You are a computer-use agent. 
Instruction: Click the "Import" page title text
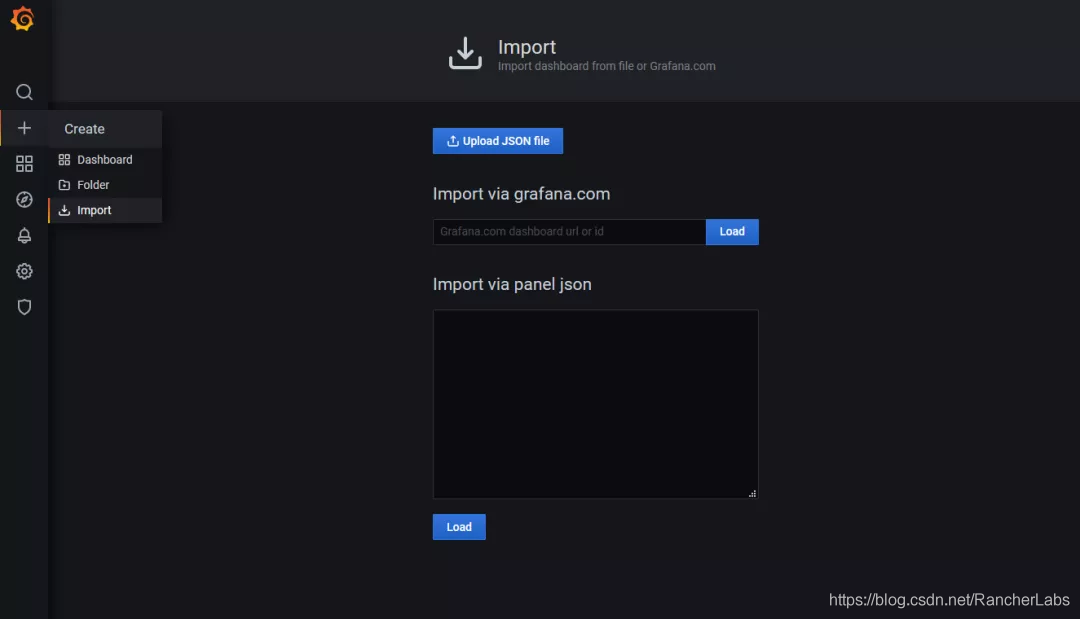pyautogui.click(x=527, y=48)
